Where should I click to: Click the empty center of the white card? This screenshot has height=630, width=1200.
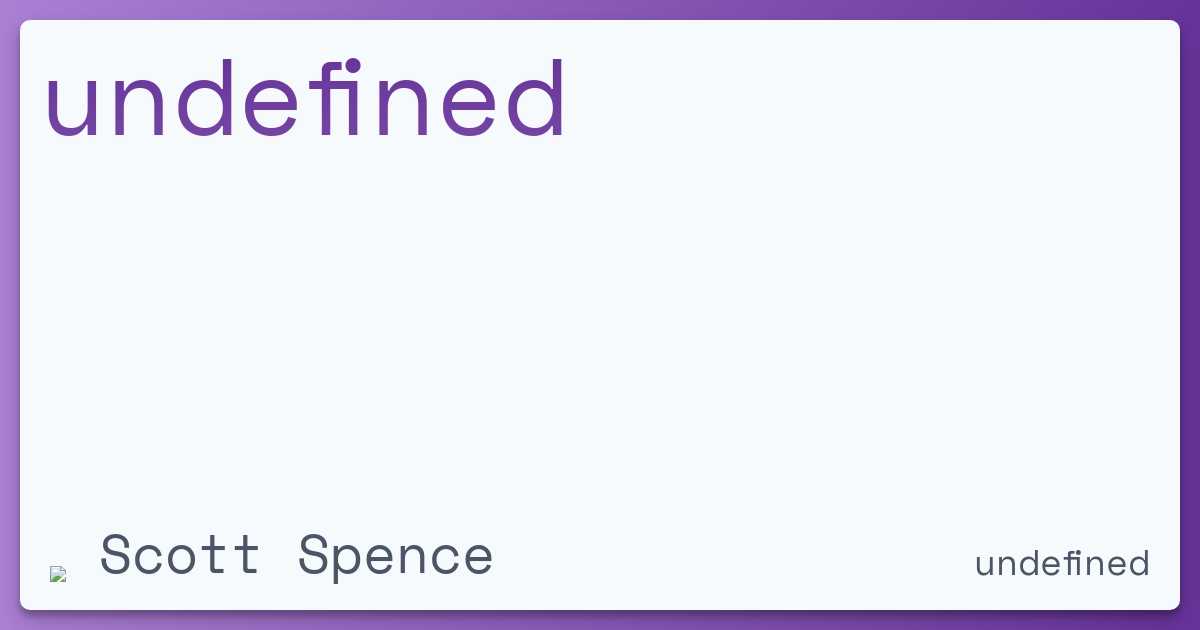[x=600, y=320]
